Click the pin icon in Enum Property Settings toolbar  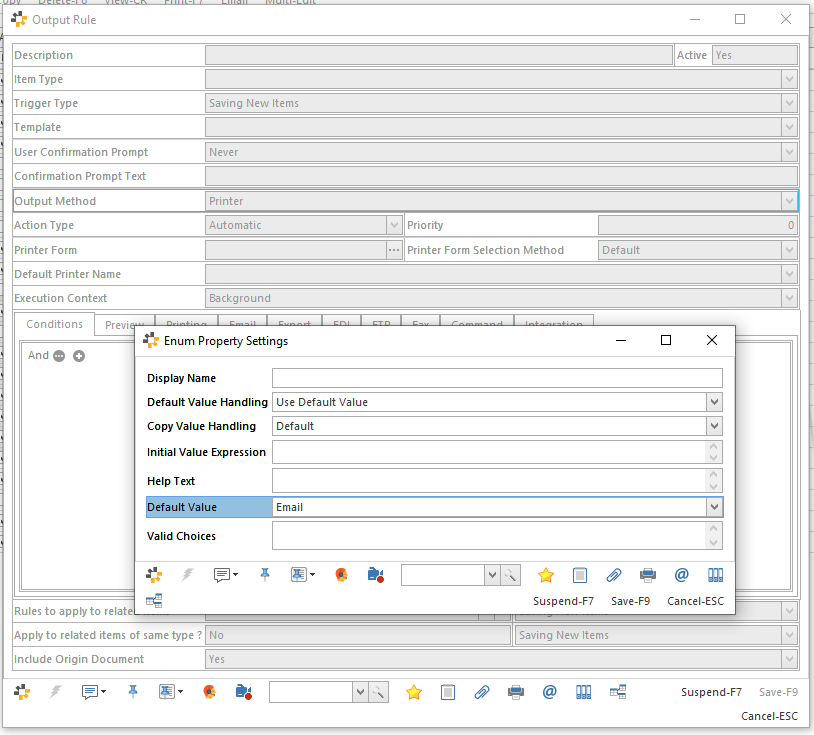265,574
